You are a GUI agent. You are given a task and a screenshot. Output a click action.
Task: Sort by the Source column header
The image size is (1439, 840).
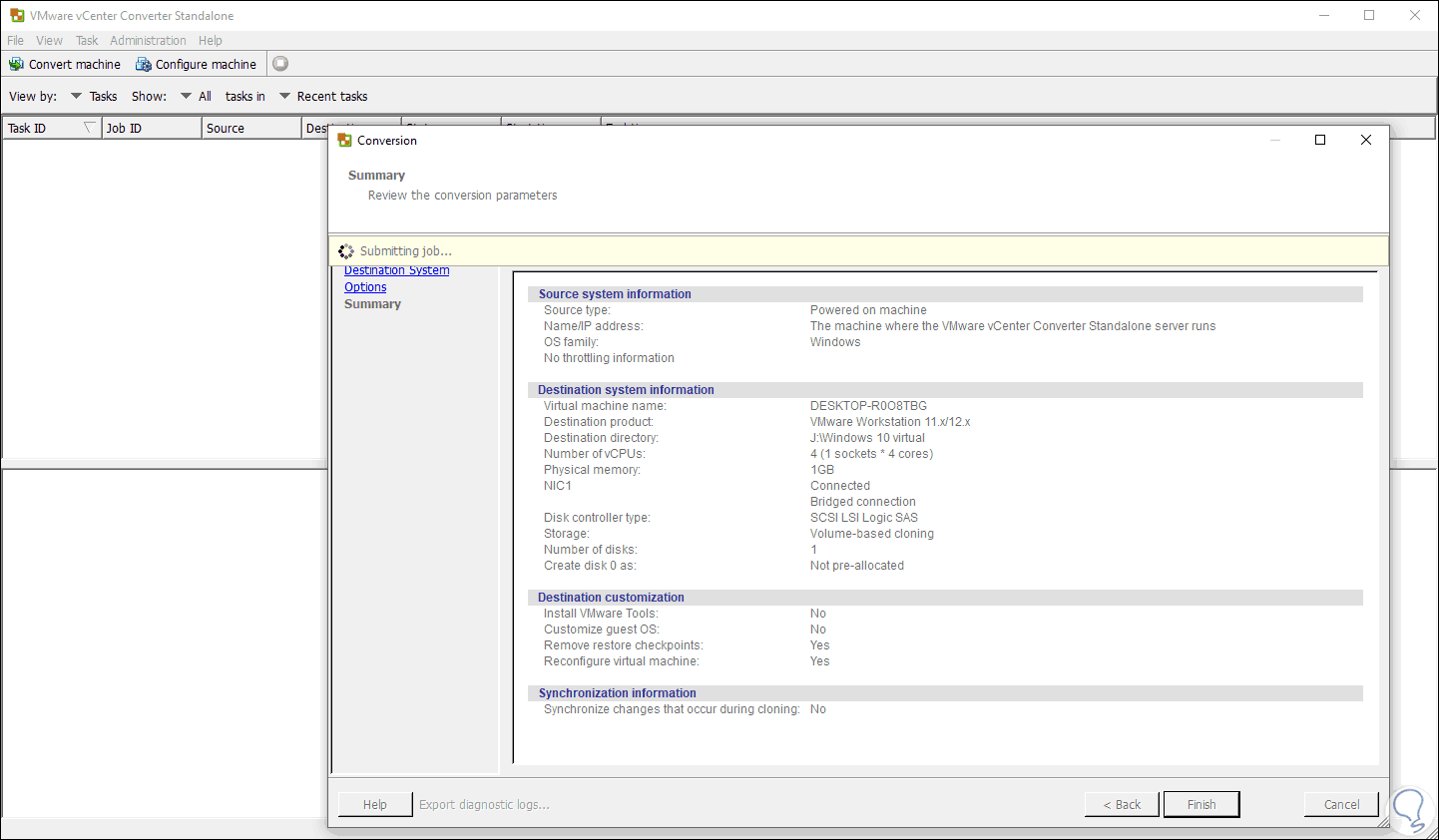(251, 128)
